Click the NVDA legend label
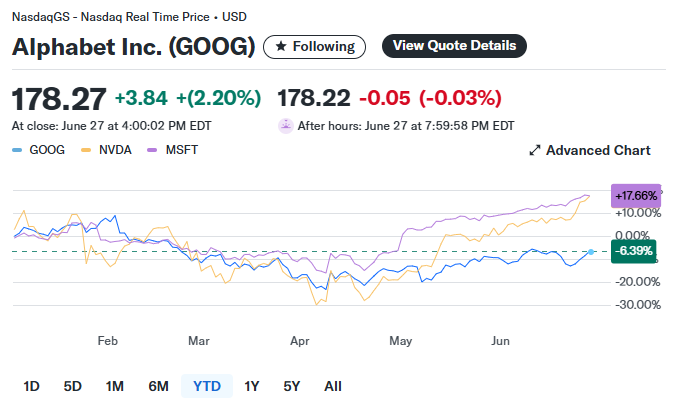Screen dimensions: 674x400 pyautogui.click(x=115, y=150)
